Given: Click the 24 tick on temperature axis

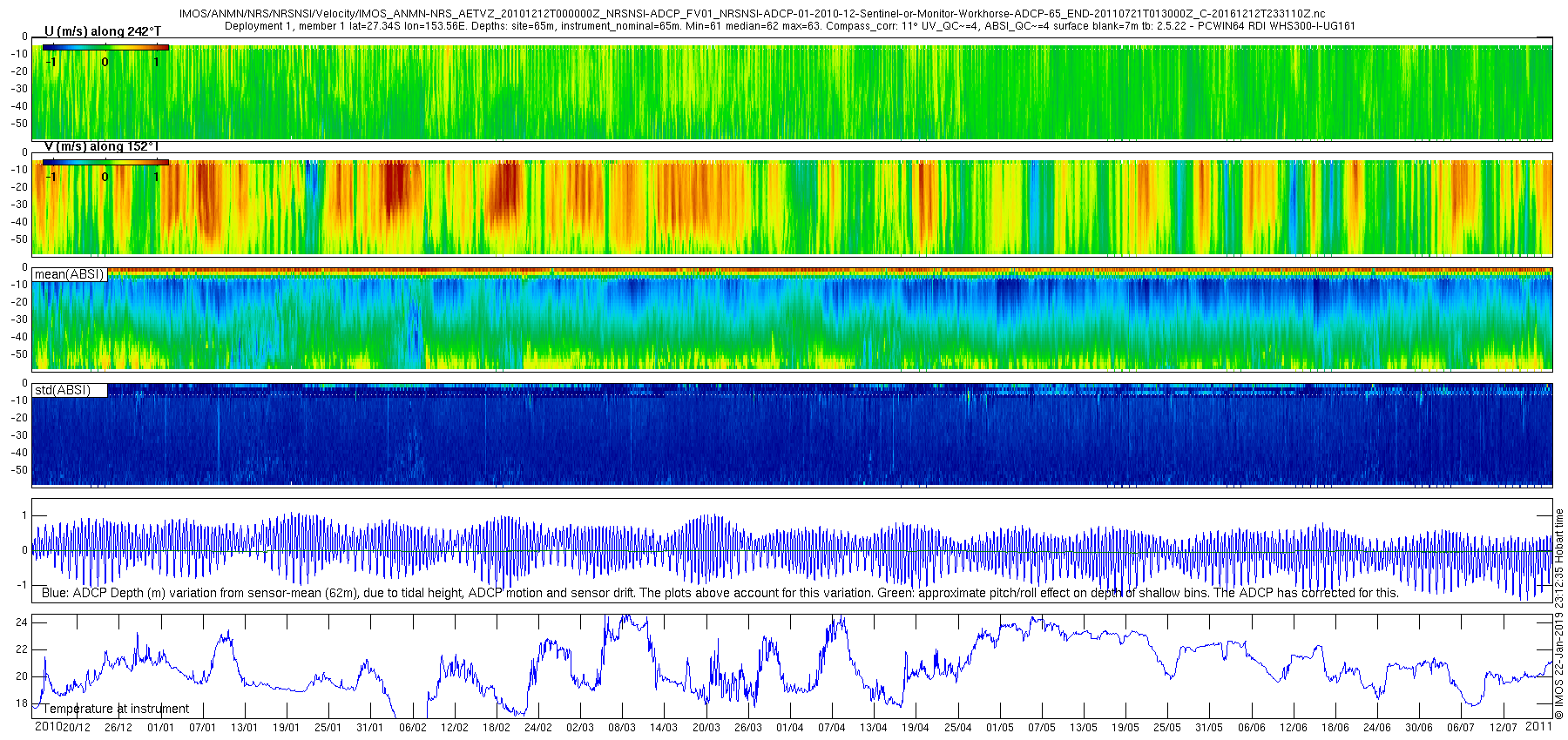Looking at the screenshot, I should (x=22, y=622).
